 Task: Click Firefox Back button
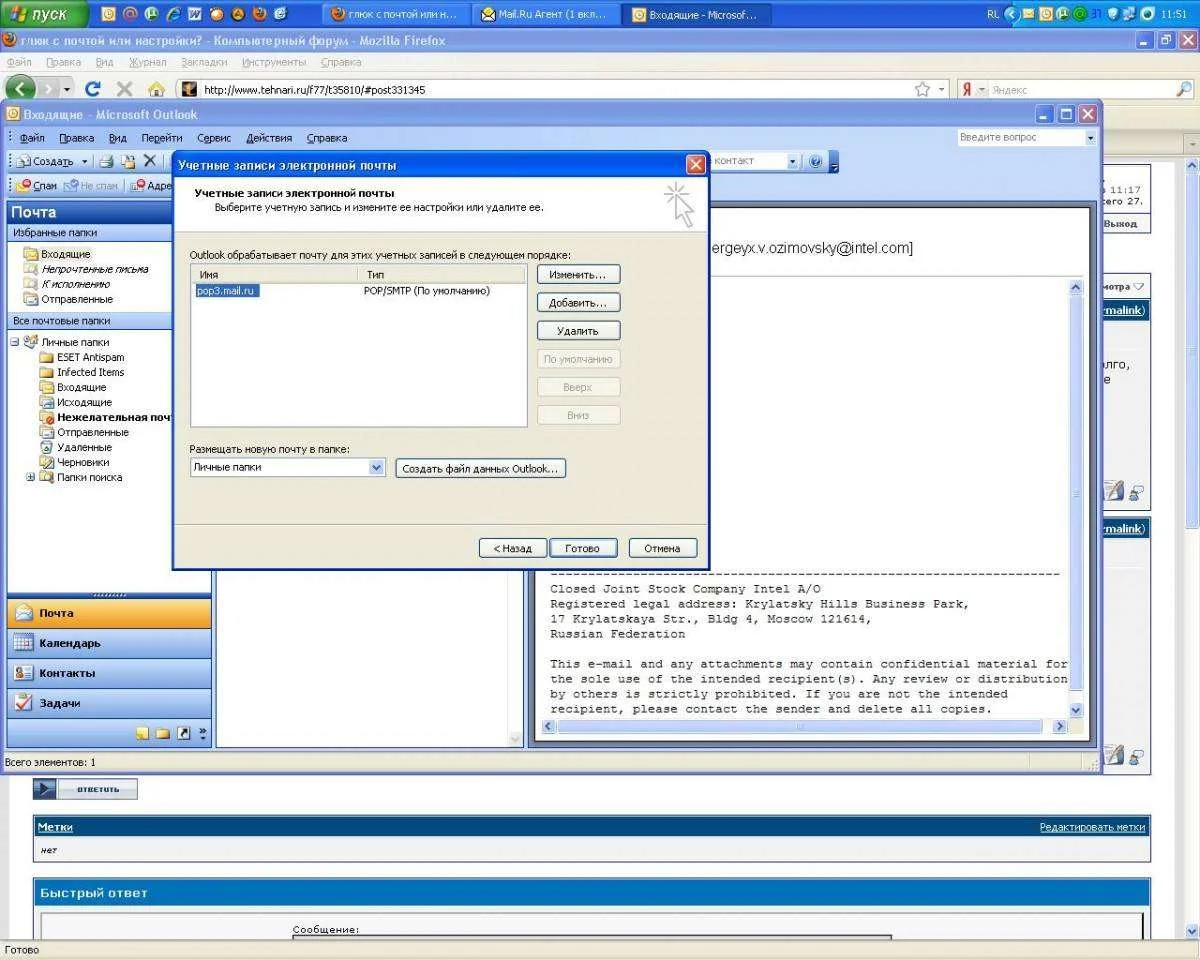click(x=21, y=89)
